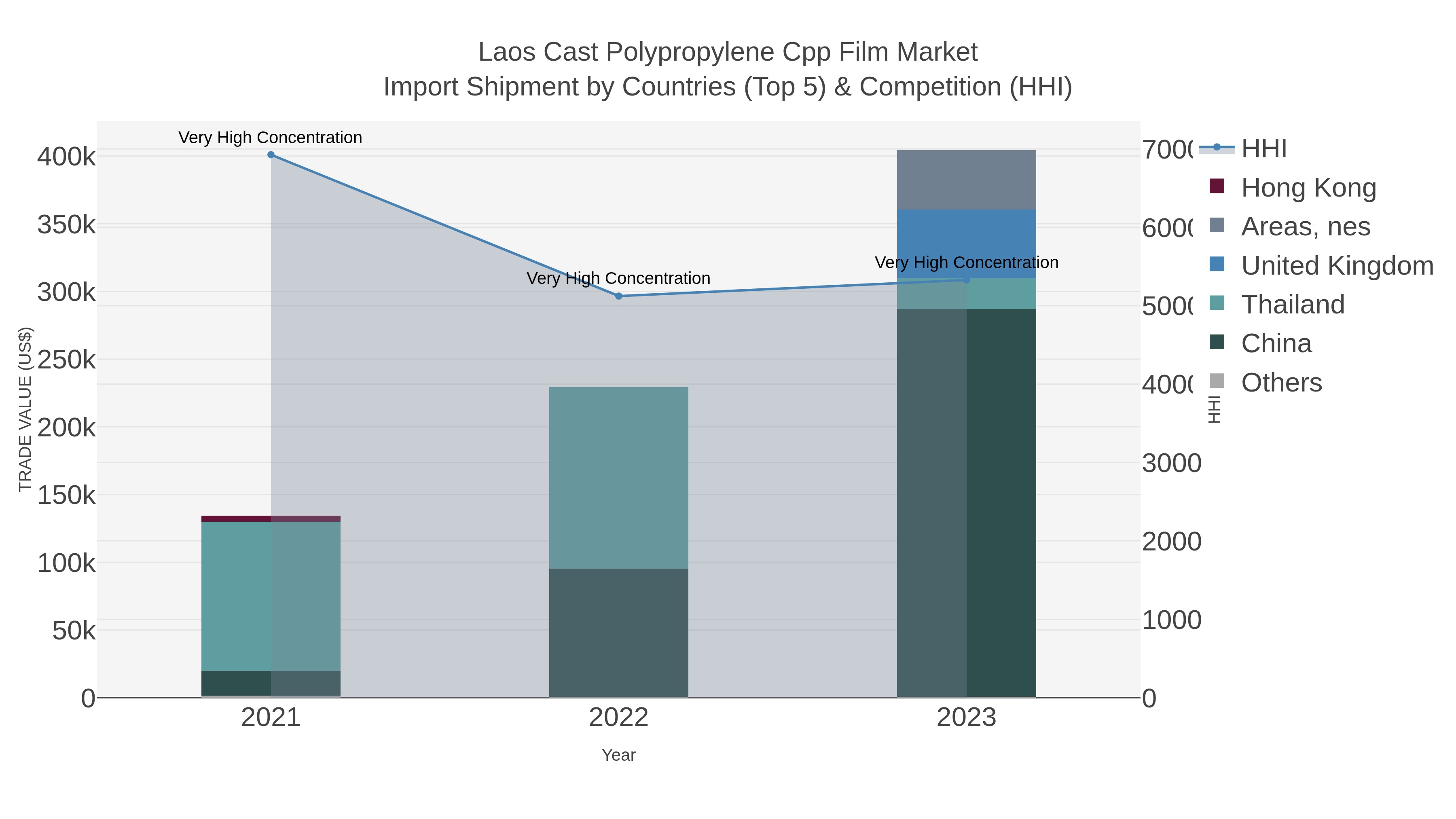Click the 2022 Thailand bar segment
This screenshot has width=1456, height=819.
point(618,478)
